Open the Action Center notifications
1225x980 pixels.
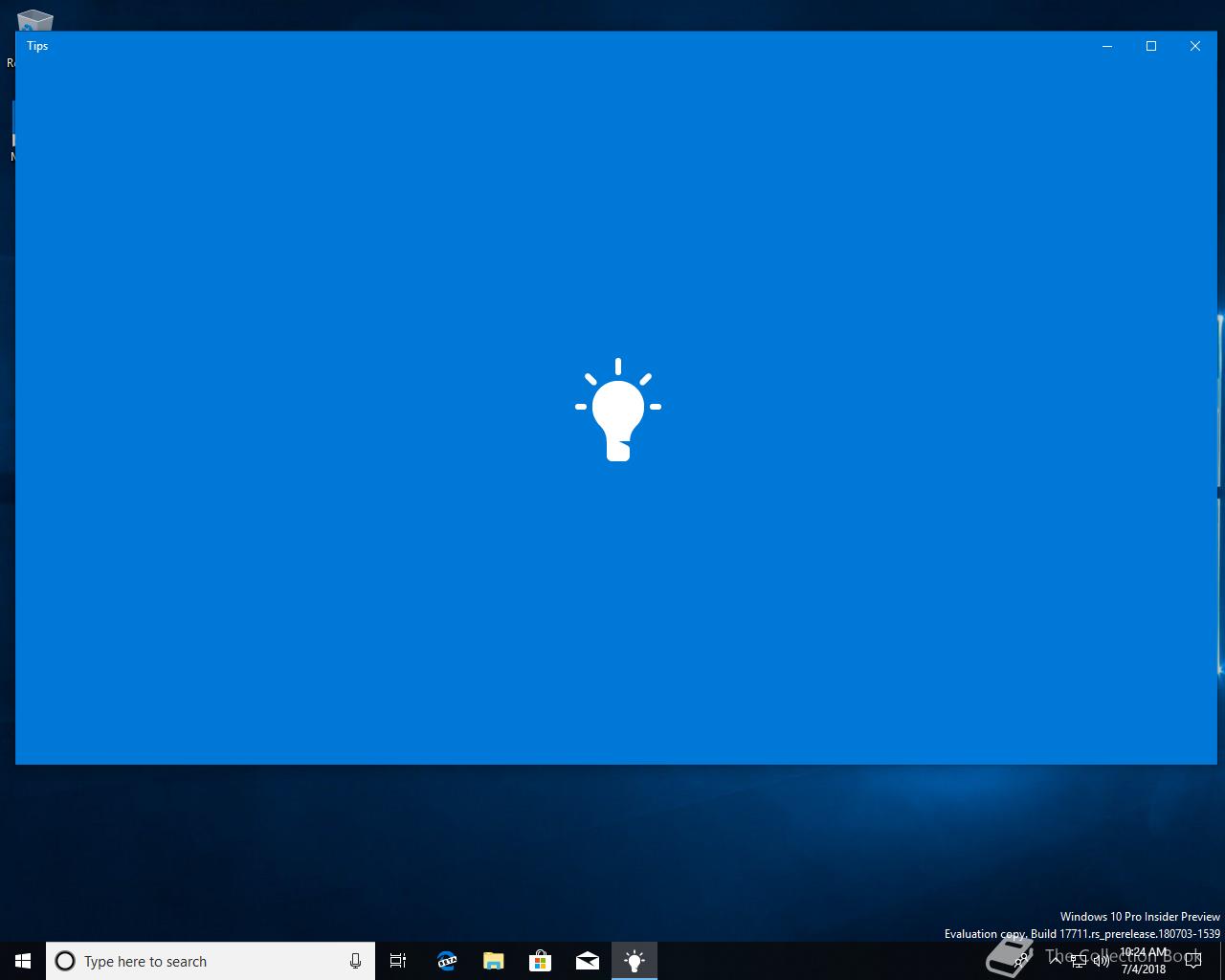coord(1193,961)
